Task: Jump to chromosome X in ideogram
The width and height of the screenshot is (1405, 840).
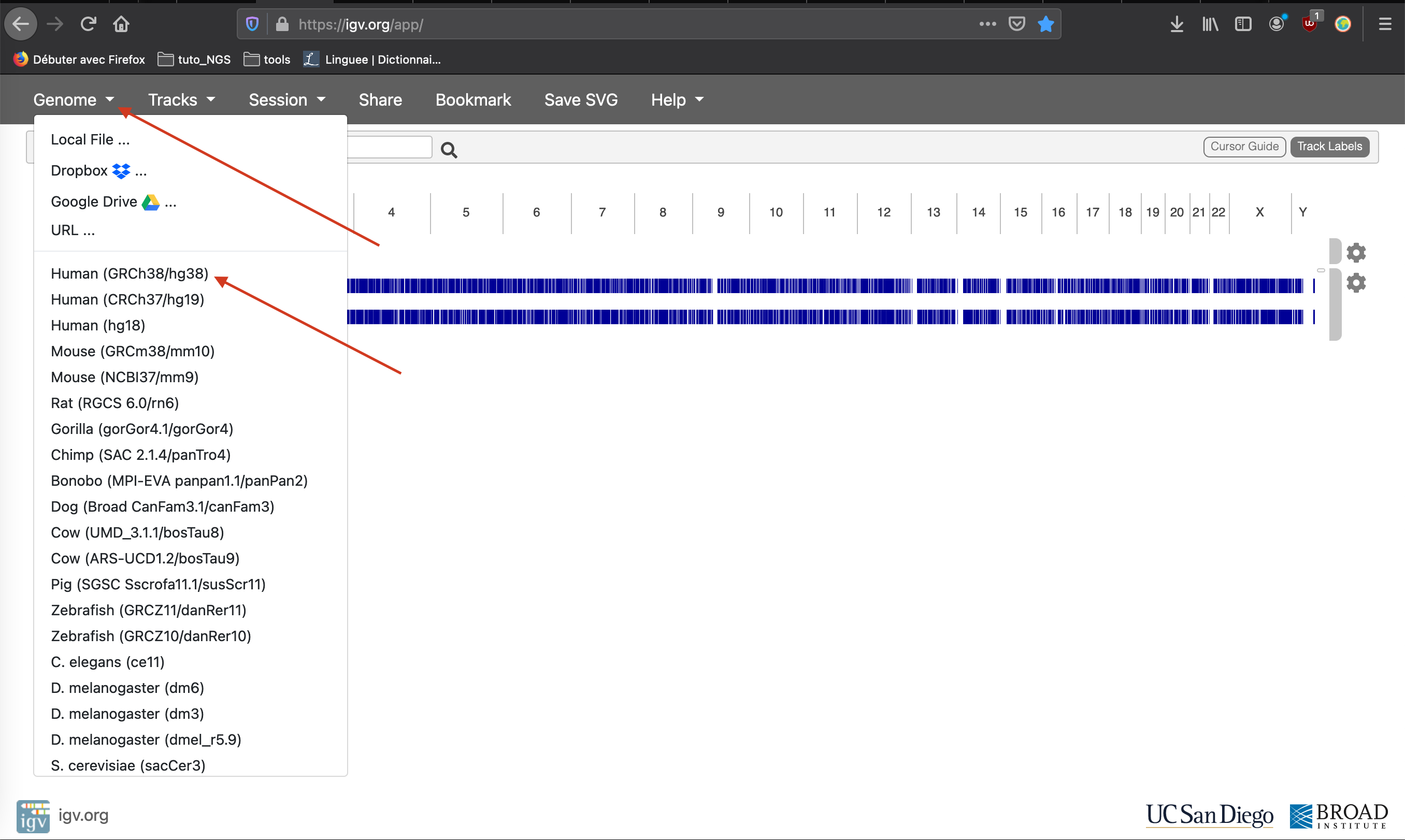Action: click(x=1259, y=213)
